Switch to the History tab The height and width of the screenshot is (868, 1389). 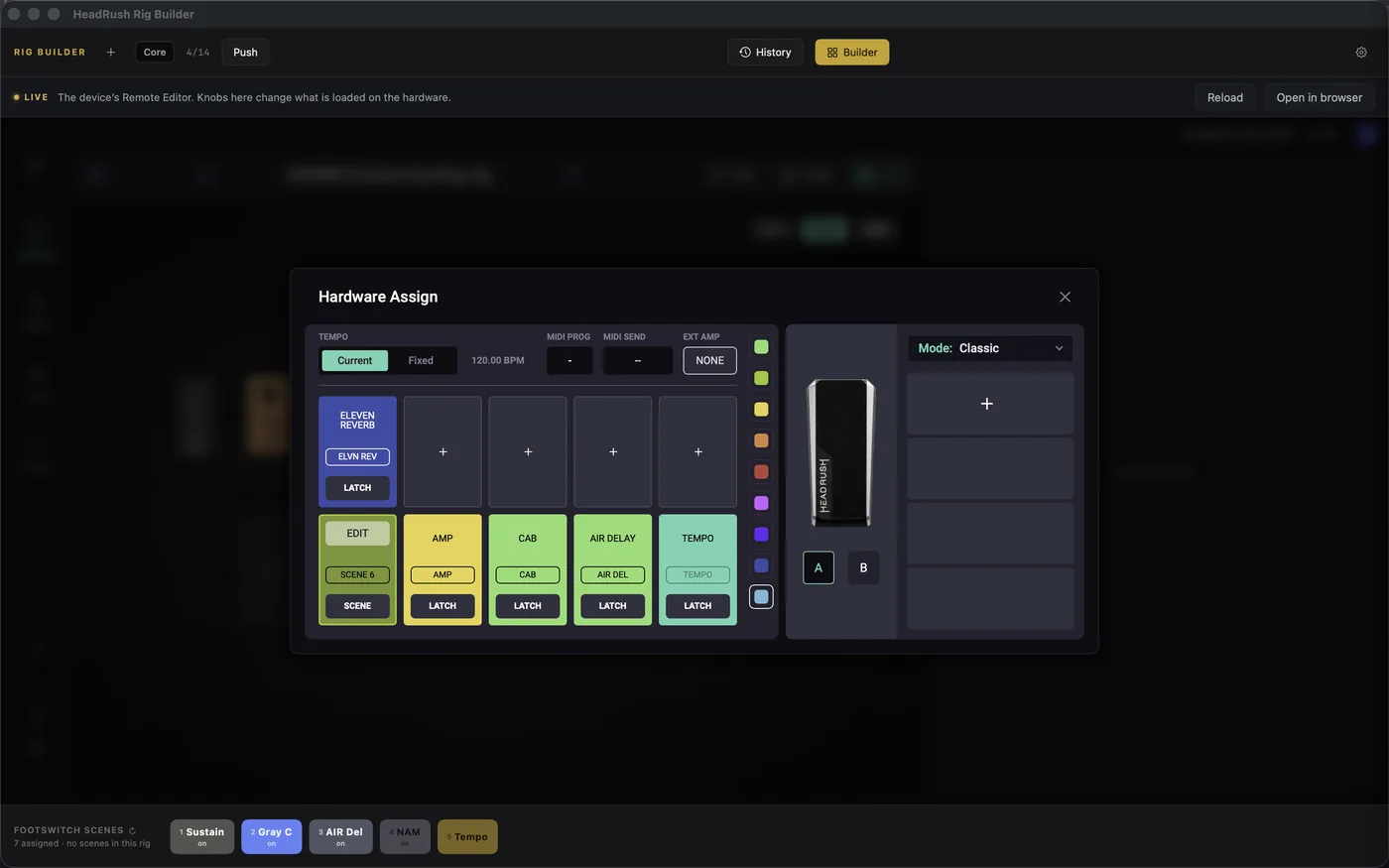765,53
